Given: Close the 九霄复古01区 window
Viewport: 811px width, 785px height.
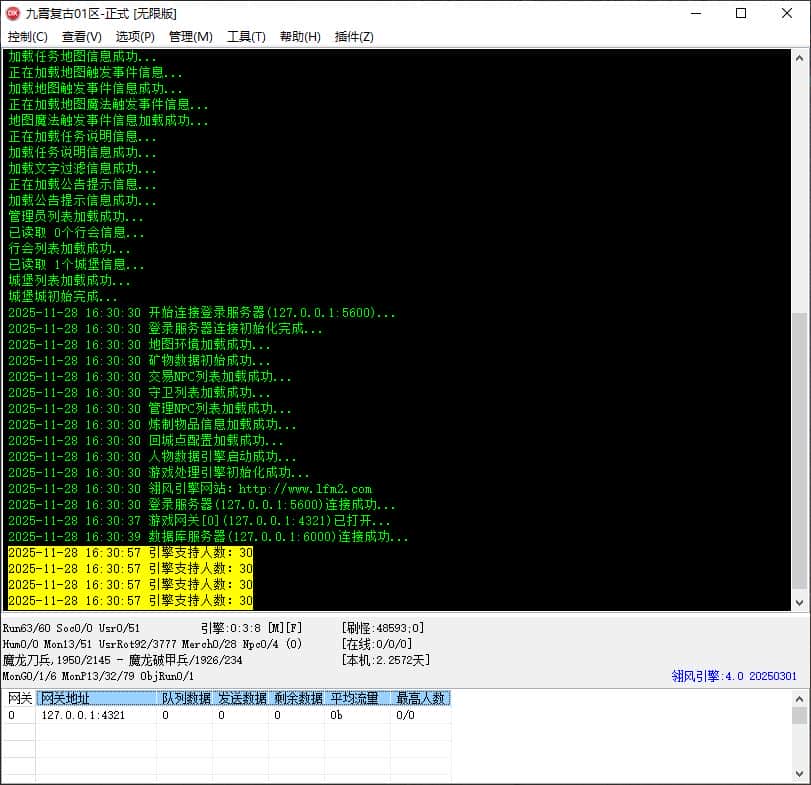Looking at the screenshot, I should pos(787,13).
